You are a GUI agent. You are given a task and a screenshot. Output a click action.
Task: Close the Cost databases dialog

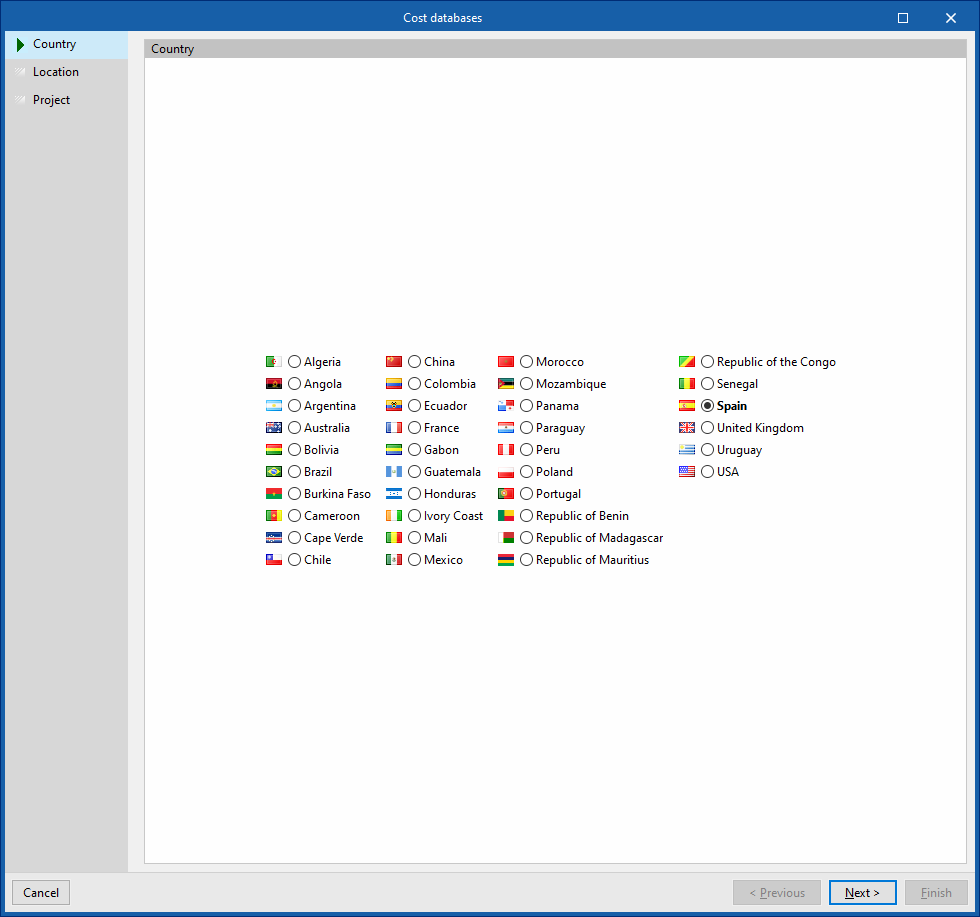tap(951, 18)
